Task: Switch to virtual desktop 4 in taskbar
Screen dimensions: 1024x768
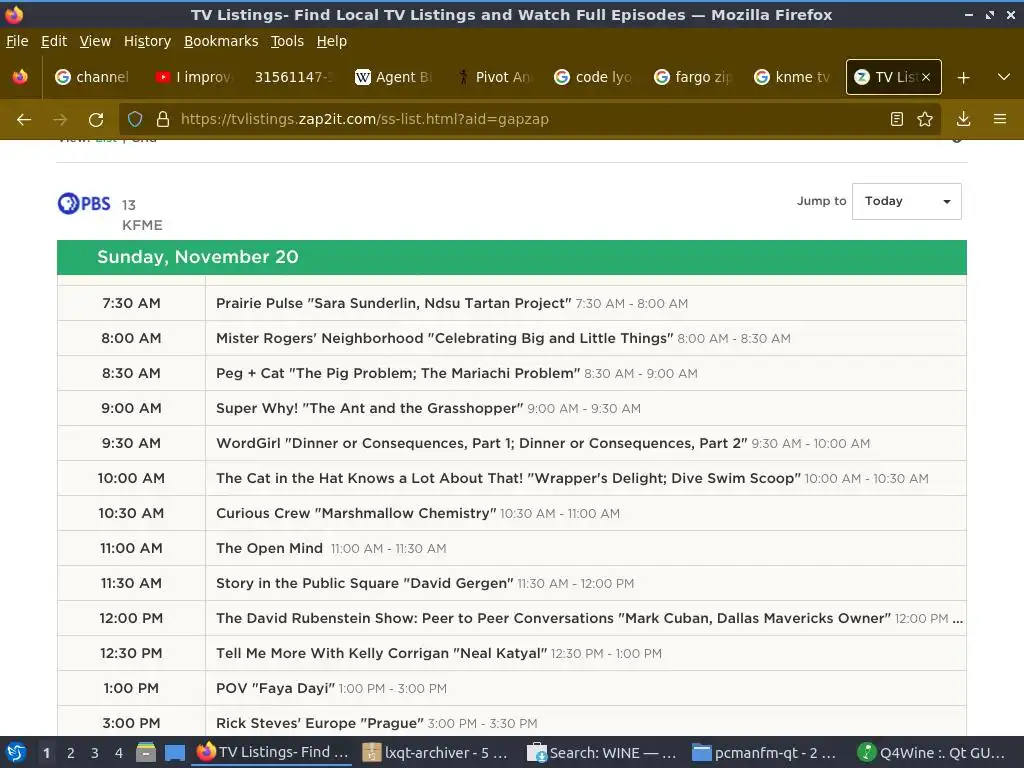Action: [x=119, y=753]
